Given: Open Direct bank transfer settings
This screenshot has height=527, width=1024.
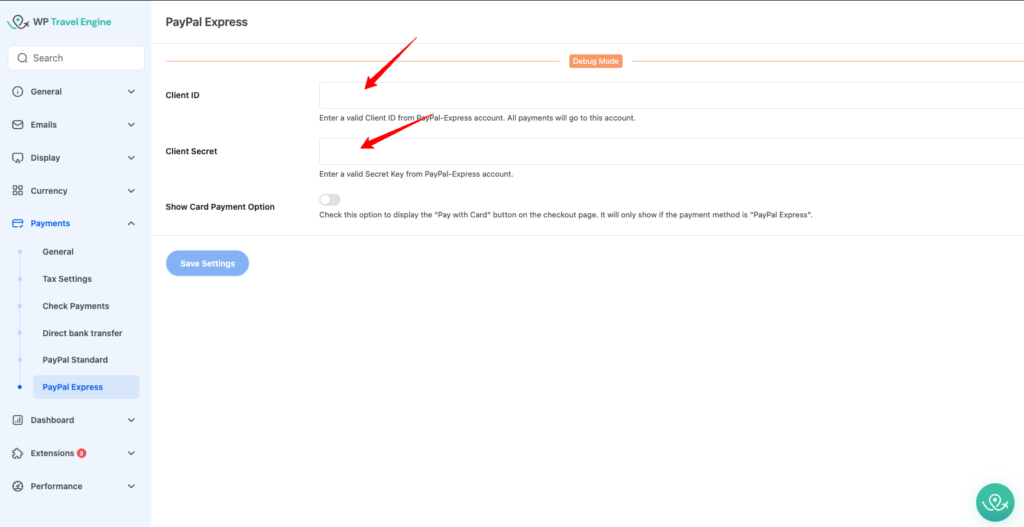Looking at the screenshot, I should point(82,333).
